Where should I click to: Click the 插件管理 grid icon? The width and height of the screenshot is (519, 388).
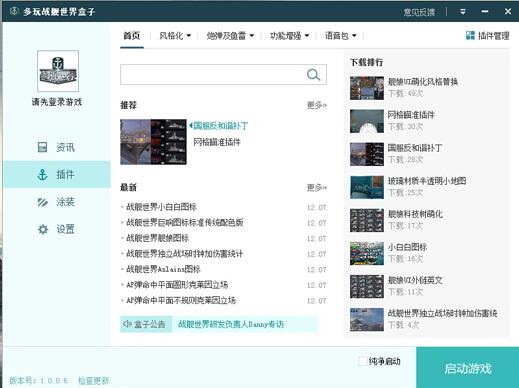pos(470,35)
